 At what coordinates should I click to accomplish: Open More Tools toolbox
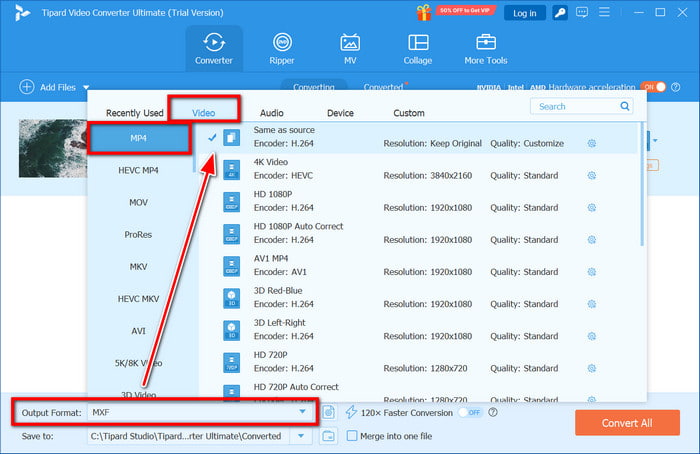(x=486, y=49)
